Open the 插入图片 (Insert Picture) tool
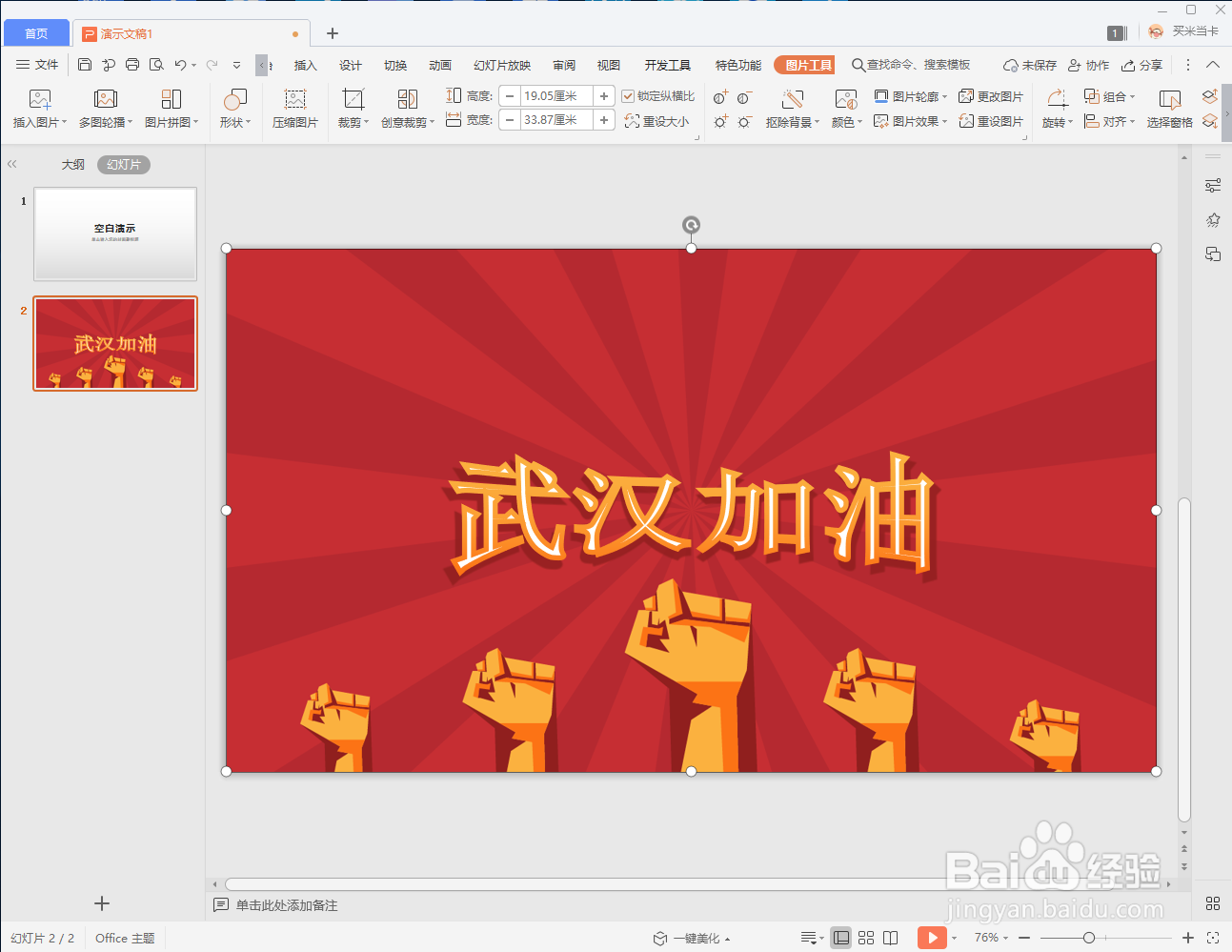1232x952 pixels. pos(39,107)
